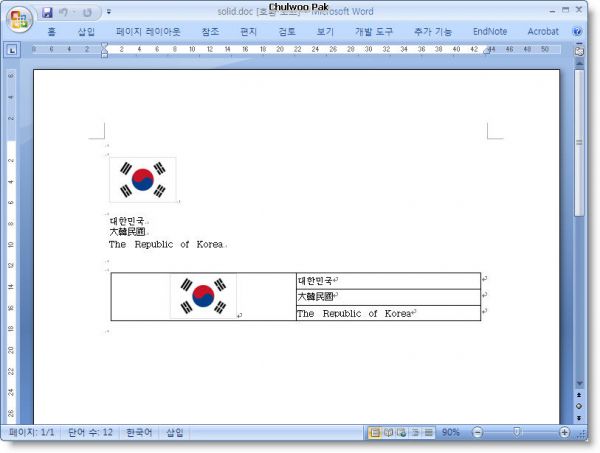
Task: Click the tab stop selector box
Action: pyautogui.click(x=12, y=50)
